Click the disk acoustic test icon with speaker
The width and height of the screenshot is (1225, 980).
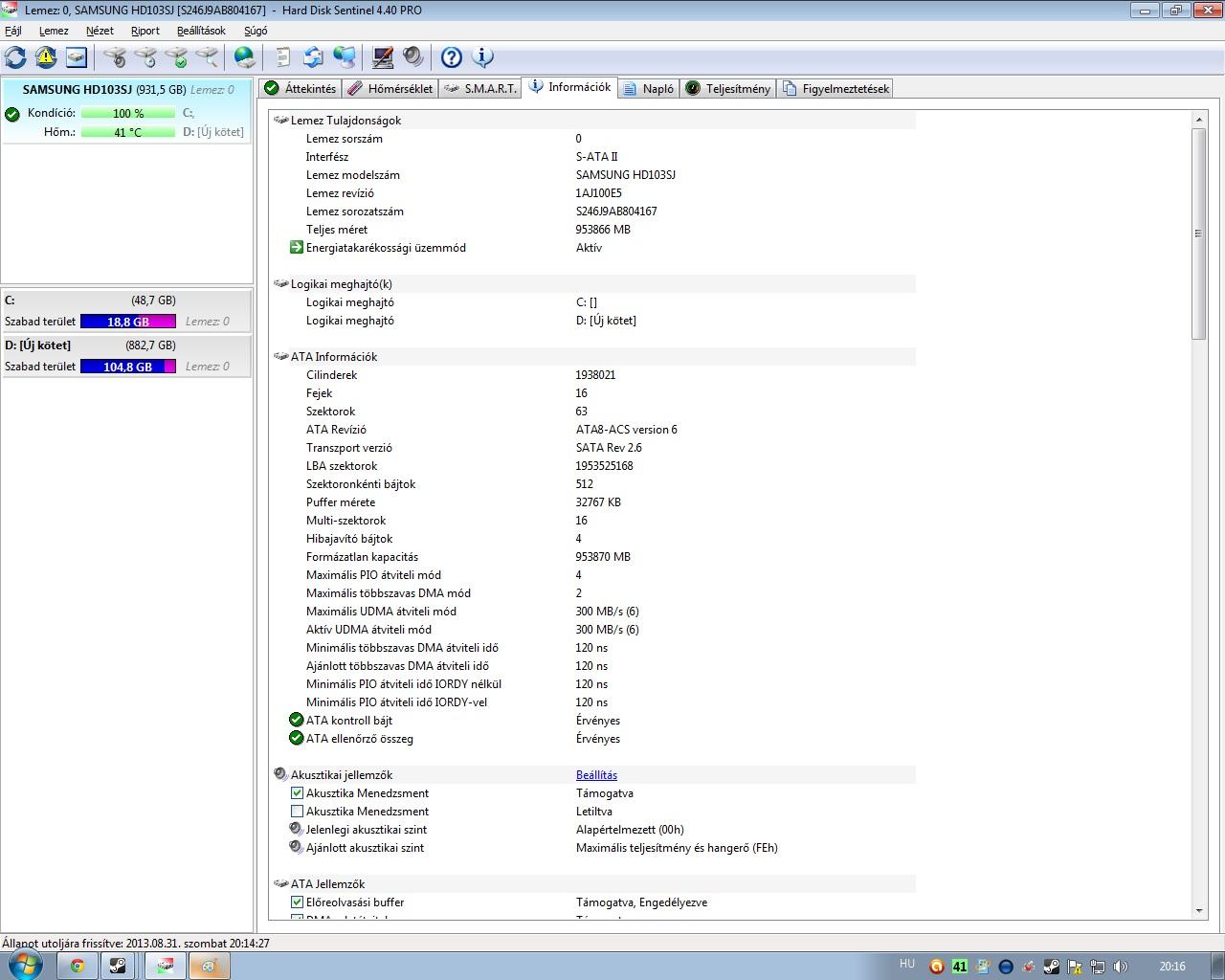click(x=115, y=57)
